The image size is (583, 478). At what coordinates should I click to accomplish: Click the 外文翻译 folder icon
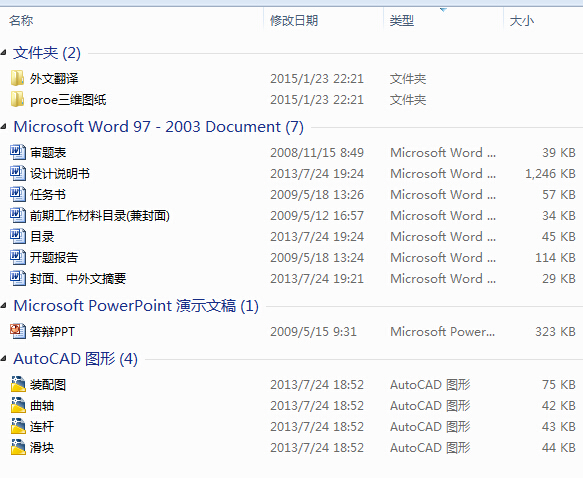click(17, 78)
